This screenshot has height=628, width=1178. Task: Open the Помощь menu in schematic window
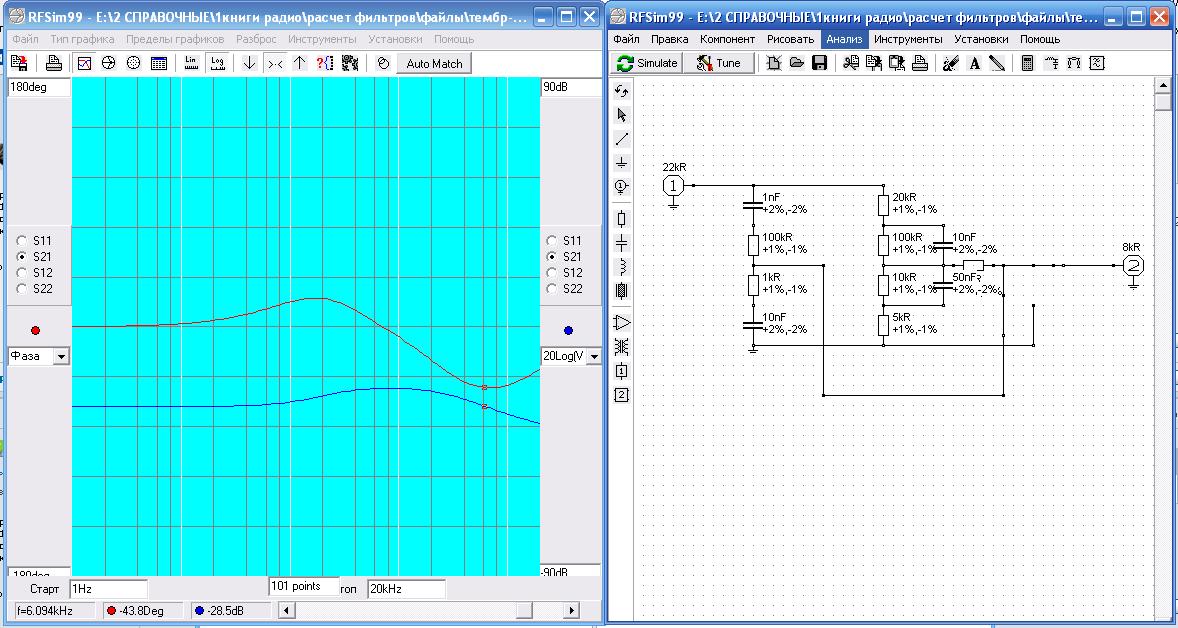tap(1040, 39)
